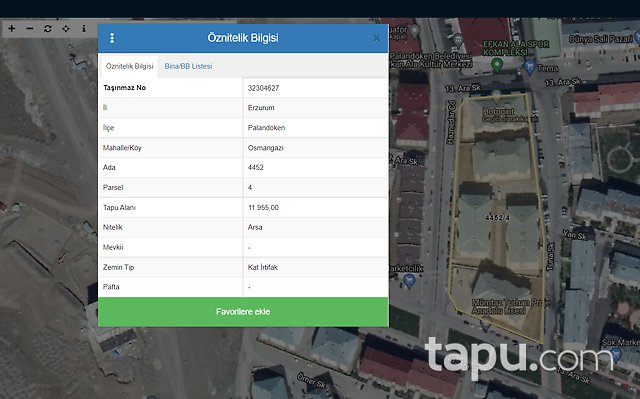Locate position with the crosshair icon
The height and width of the screenshot is (399, 640).
click(x=66, y=29)
